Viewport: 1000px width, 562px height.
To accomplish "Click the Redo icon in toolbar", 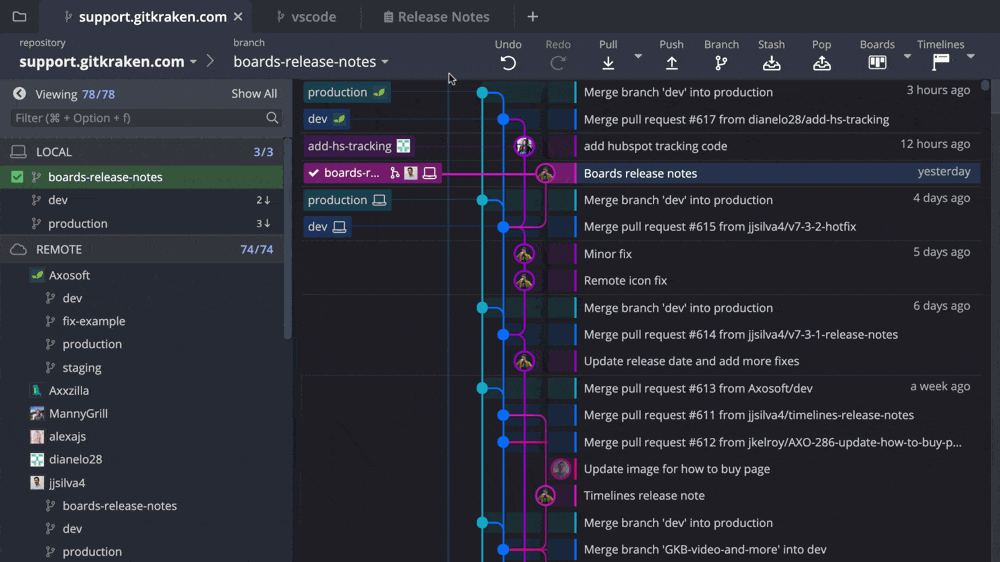I will (558, 63).
